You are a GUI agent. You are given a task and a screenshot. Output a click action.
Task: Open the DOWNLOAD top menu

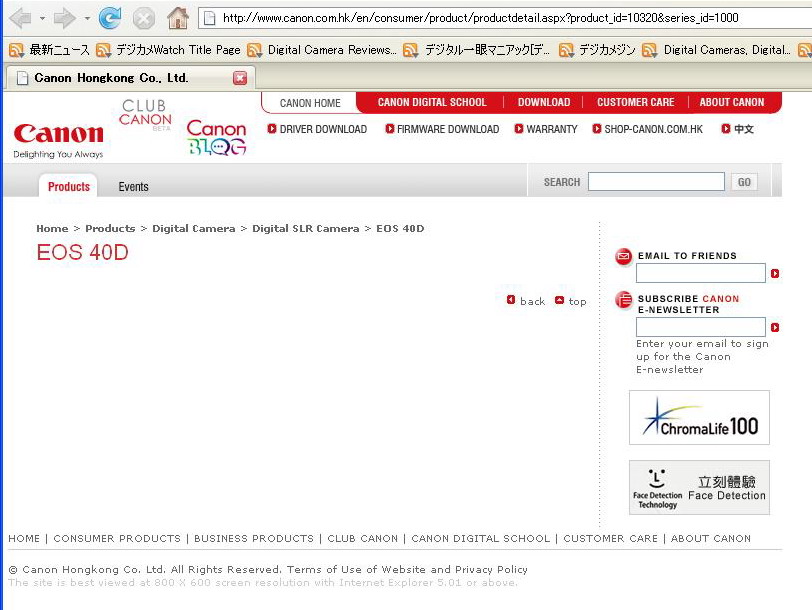544,103
